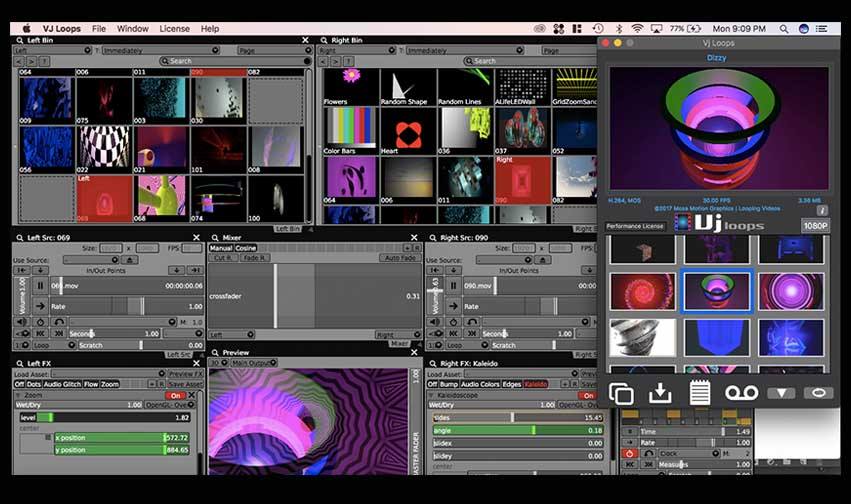
Task: Select Manual mode in the Mixer
Action: [x=221, y=248]
